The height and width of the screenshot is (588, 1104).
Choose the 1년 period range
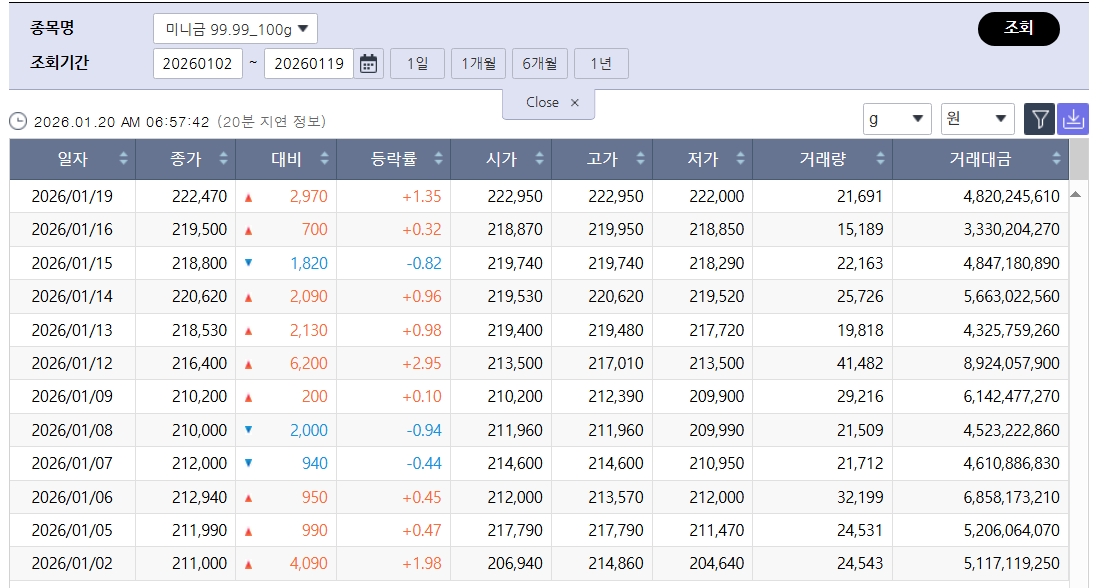coord(601,64)
